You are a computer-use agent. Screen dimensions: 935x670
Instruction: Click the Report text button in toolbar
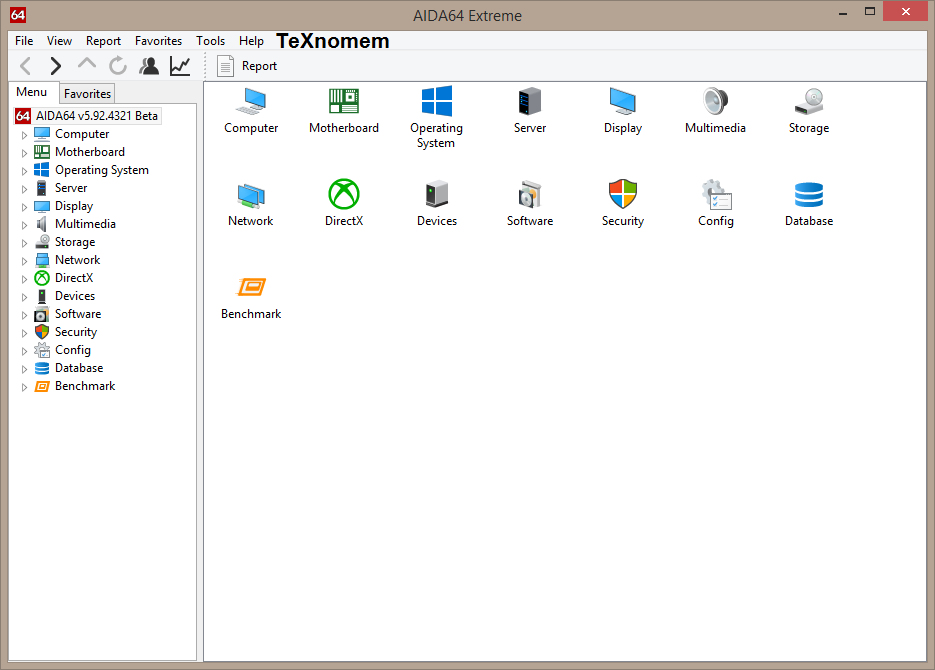(x=259, y=66)
